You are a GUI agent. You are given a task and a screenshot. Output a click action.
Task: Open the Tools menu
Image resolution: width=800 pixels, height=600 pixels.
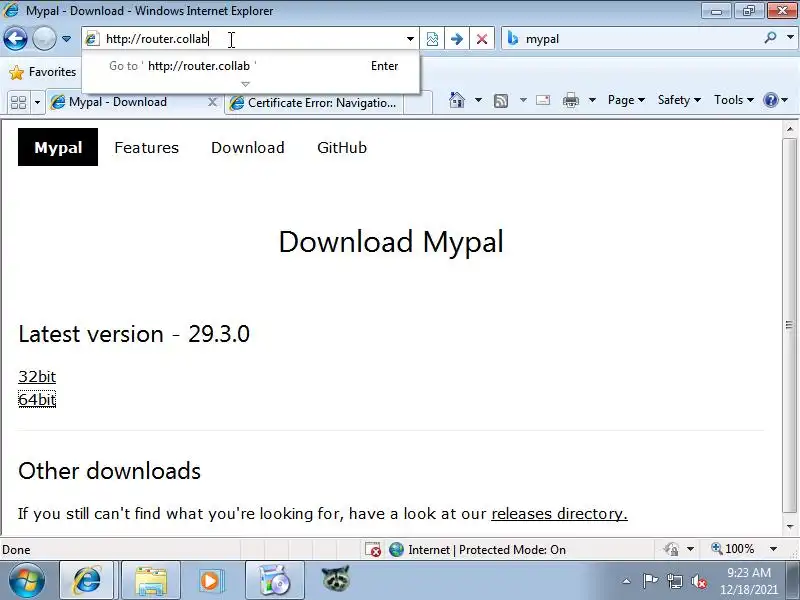point(734,100)
